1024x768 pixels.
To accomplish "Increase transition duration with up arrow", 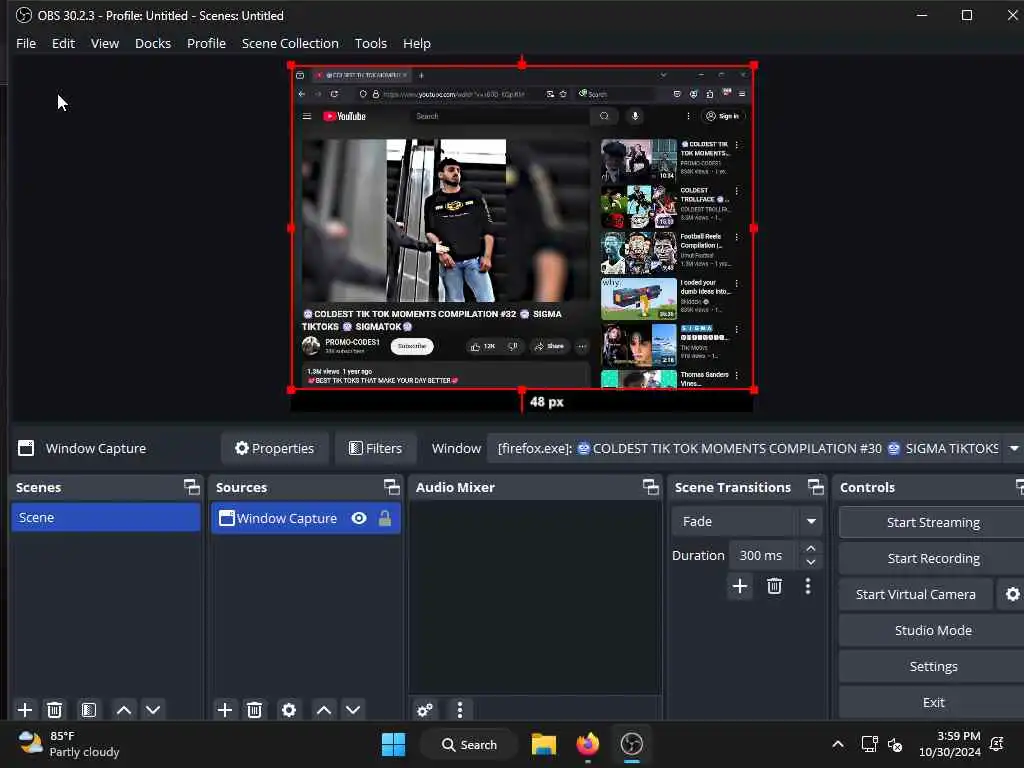I will (810, 548).
